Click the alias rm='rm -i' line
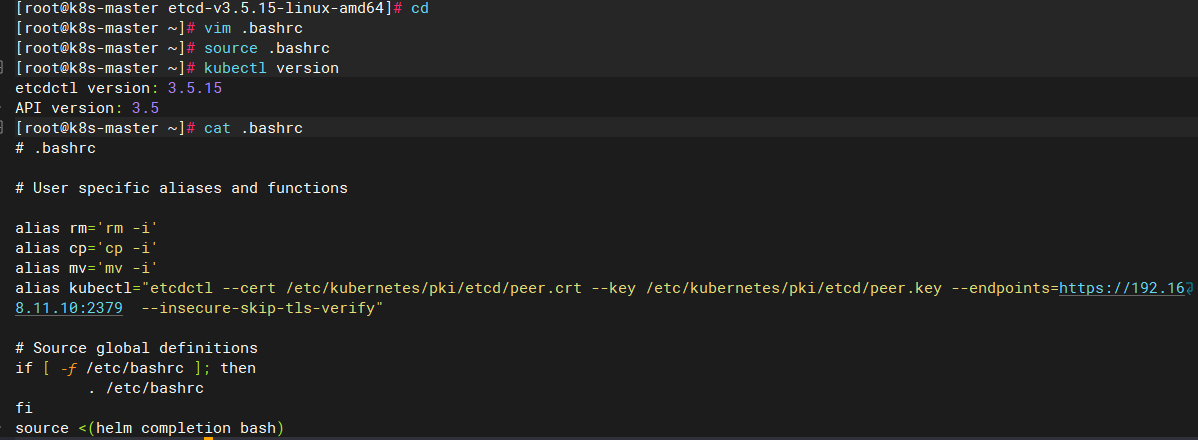Image resolution: width=1198 pixels, height=440 pixels. pos(86,228)
